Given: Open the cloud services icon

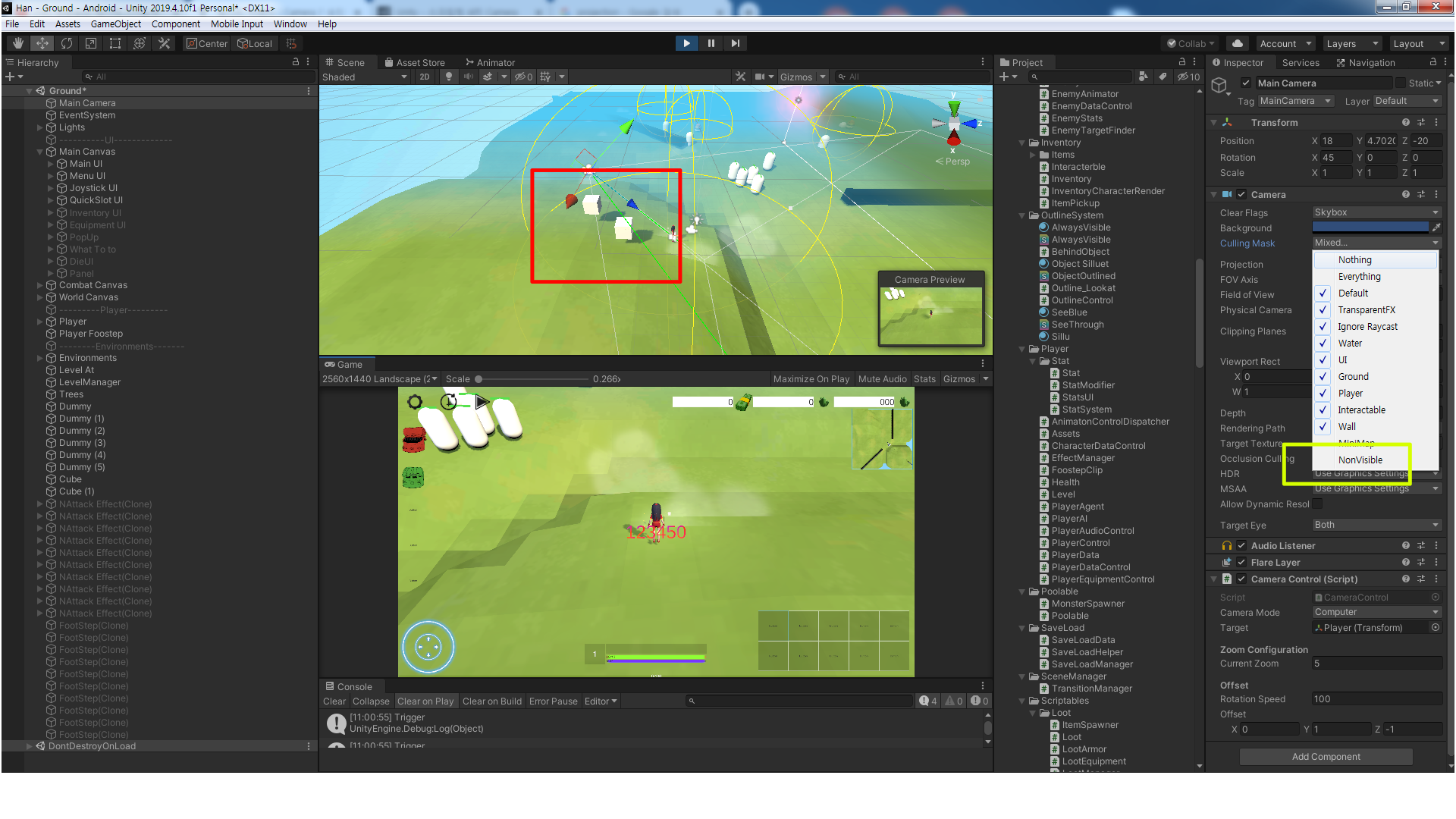Looking at the screenshot, I should (x=1238, y=43).
